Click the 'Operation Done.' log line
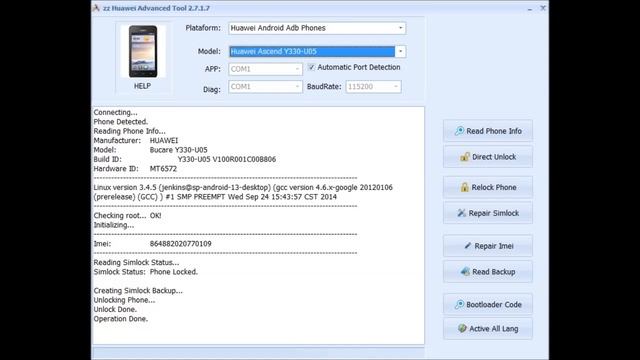Screen dimensions: 640x360 (121, 319)
